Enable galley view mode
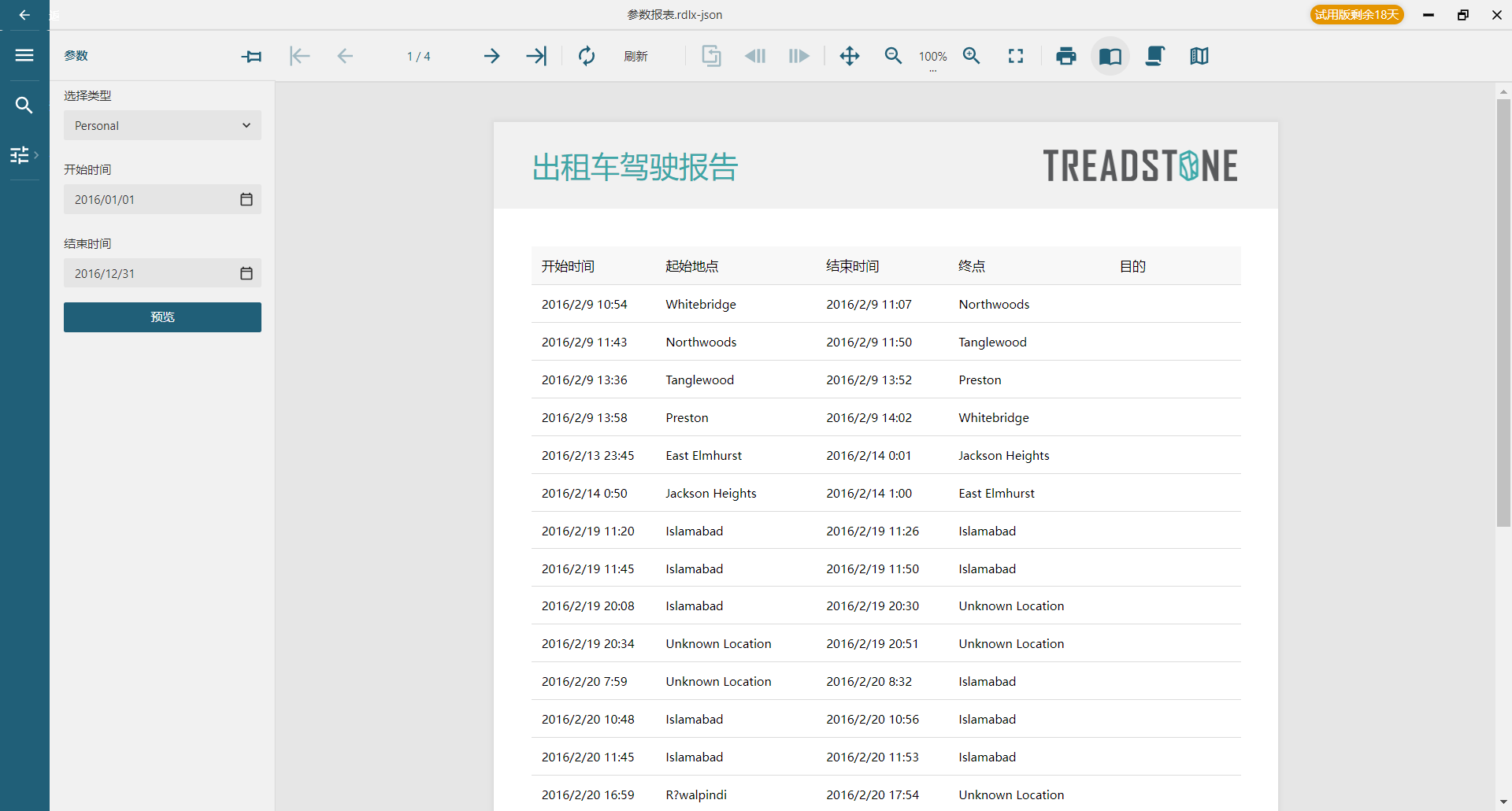This screenshot has height=811, width=1512. 1199,56
